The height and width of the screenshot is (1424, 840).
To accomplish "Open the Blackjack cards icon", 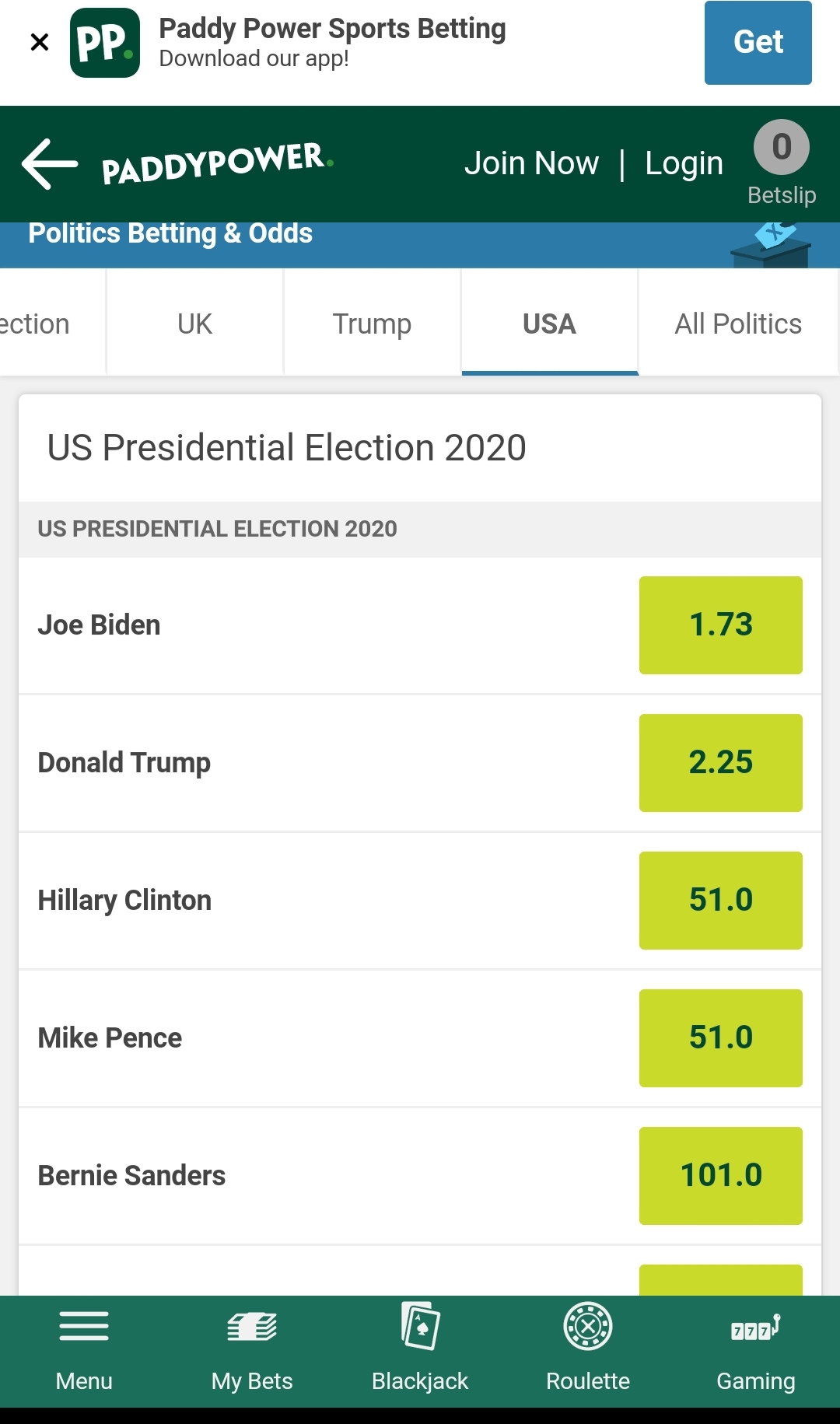I will [420, 1325].
